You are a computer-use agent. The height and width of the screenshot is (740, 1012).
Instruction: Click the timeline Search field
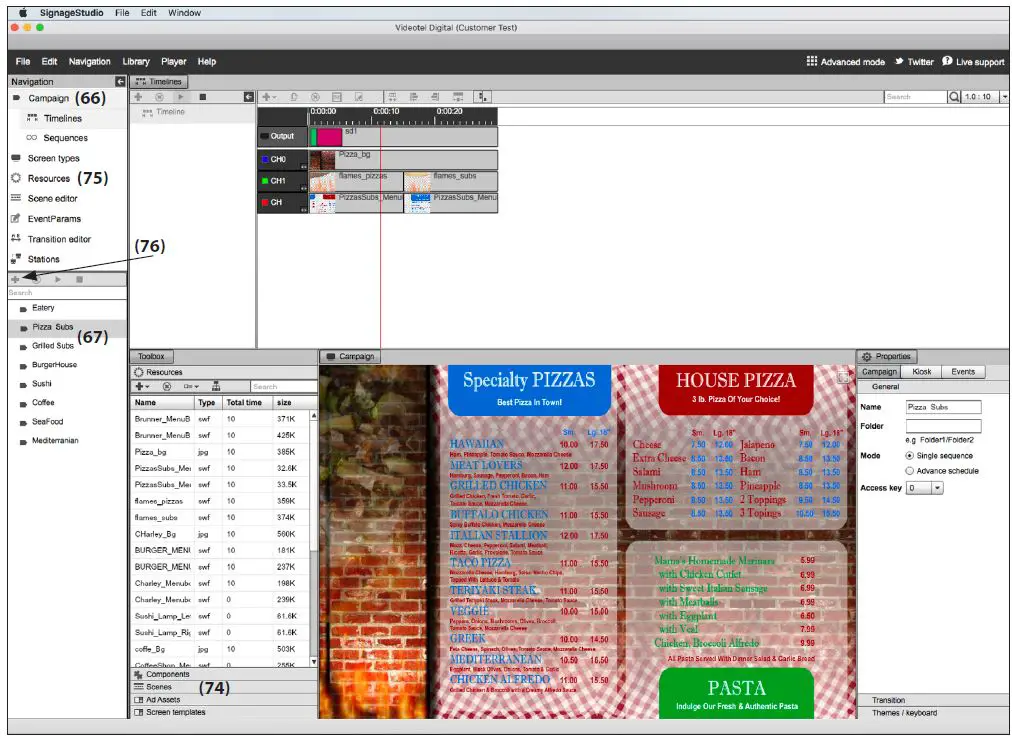point(915,97)
